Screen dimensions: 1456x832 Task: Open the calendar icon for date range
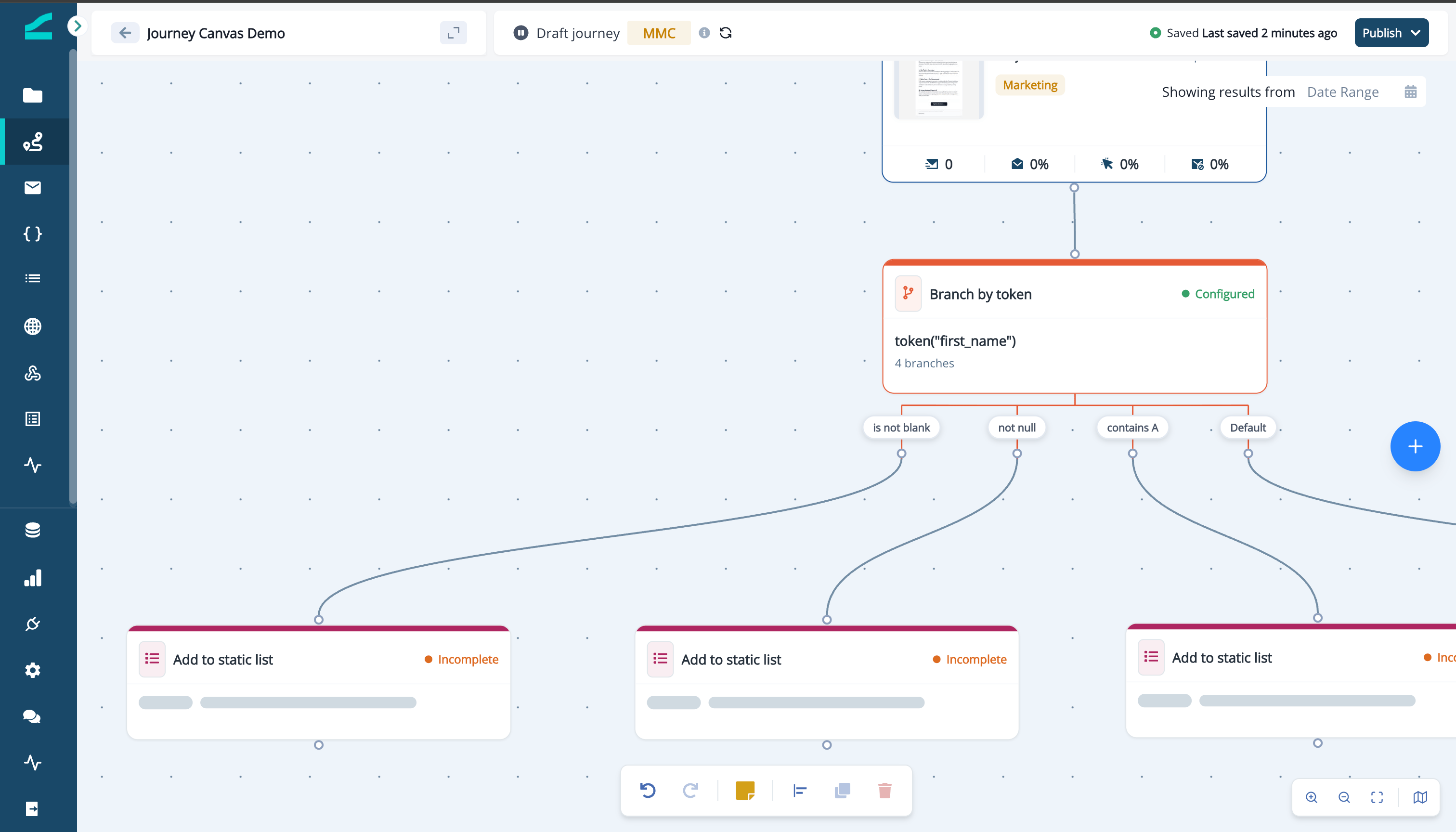point(1411,92)
